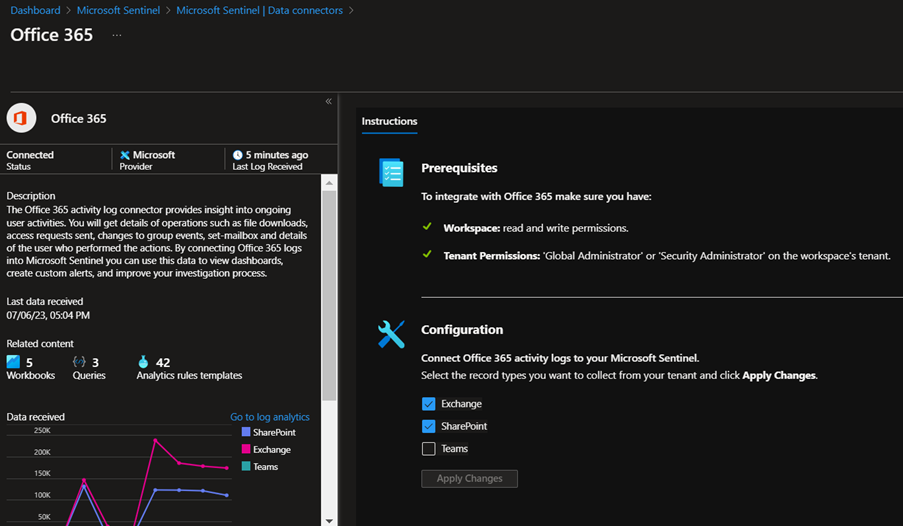This screenshot has width=903, height=526.
Task: Go to Dashboard breadcrumb
Action: (35, 10)
